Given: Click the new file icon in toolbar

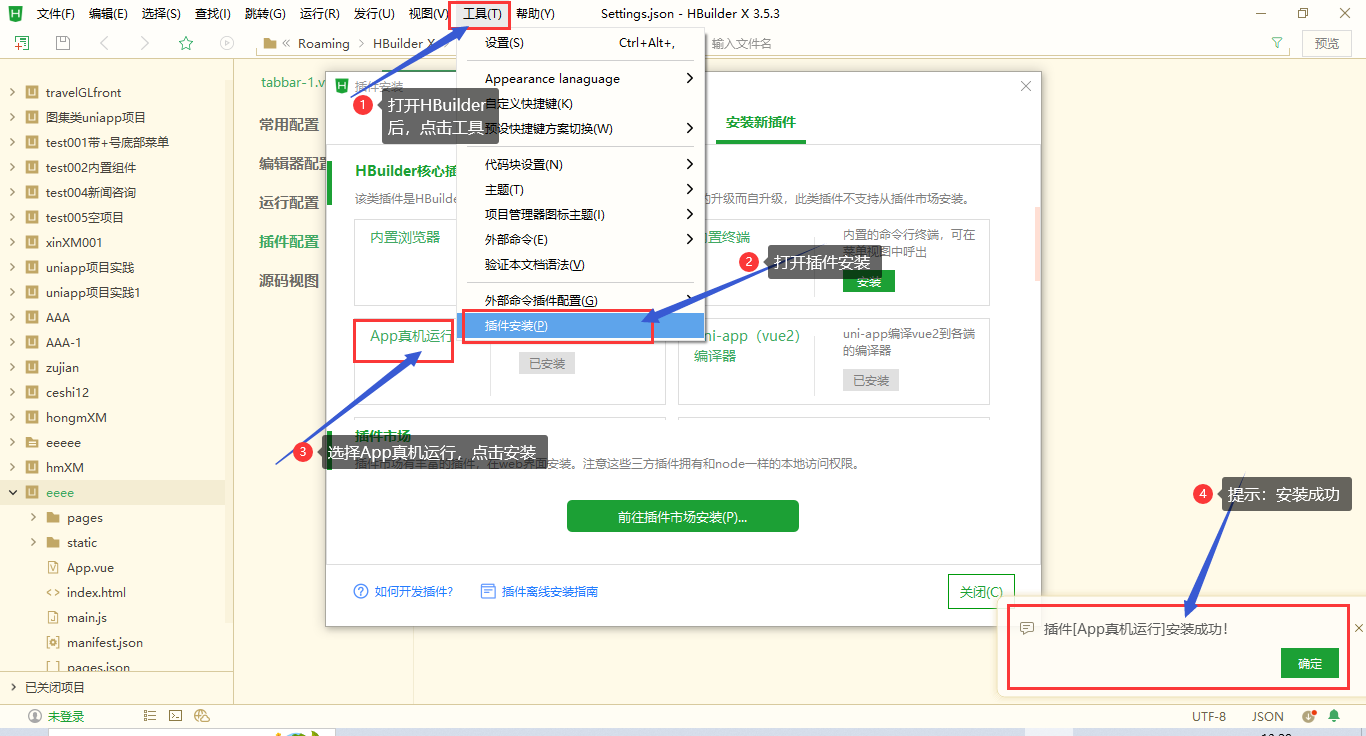Looking at the screenshot, I should tap(22, 43).
